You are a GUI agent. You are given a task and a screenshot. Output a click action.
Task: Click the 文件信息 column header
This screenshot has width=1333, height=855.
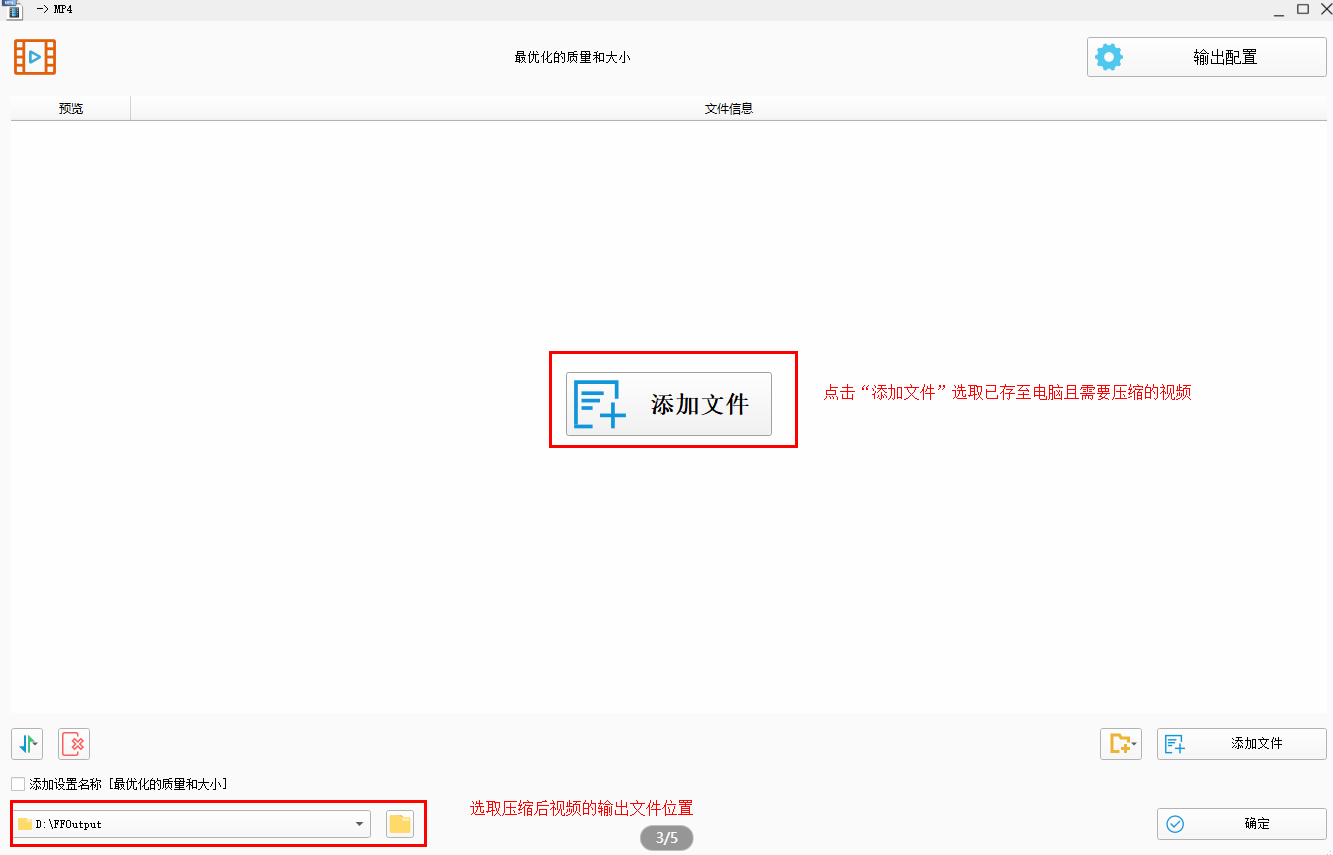click(x=728, y=108)
